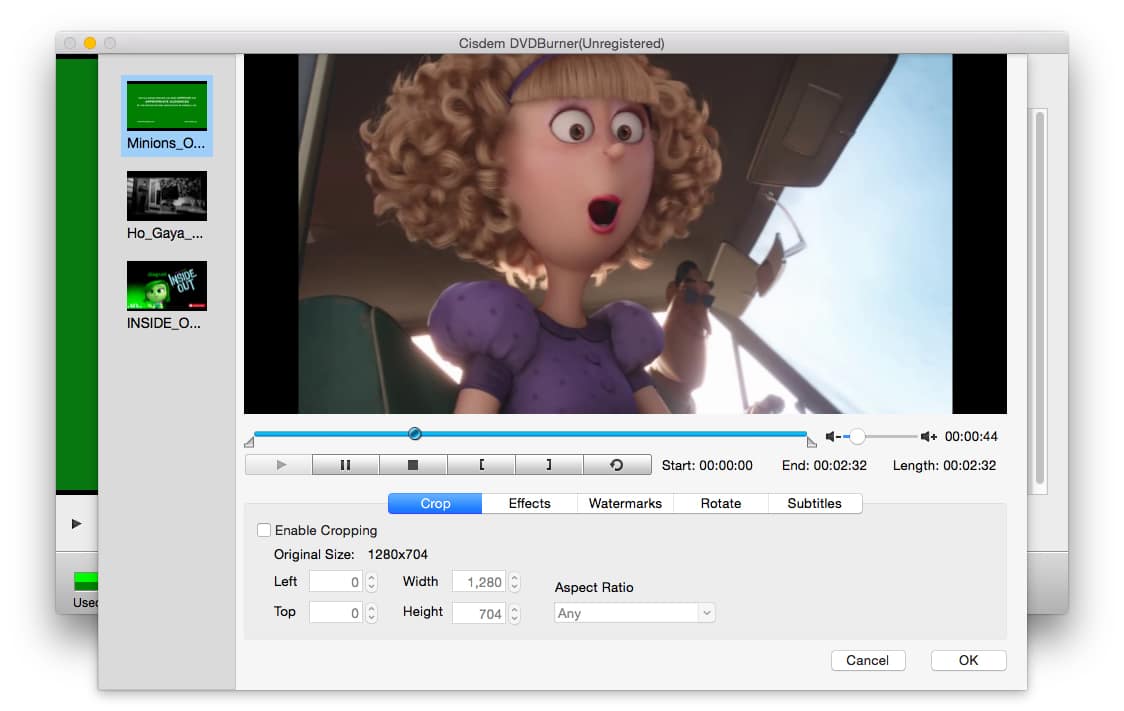The height and width of the screenshot is (711, 1124).
Task: Set trim end with right bracket button
Action: coord(548,465)
